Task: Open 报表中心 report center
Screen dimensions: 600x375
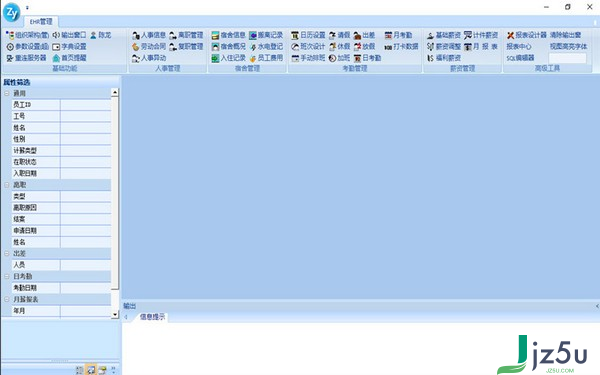Action: [519, 47]
